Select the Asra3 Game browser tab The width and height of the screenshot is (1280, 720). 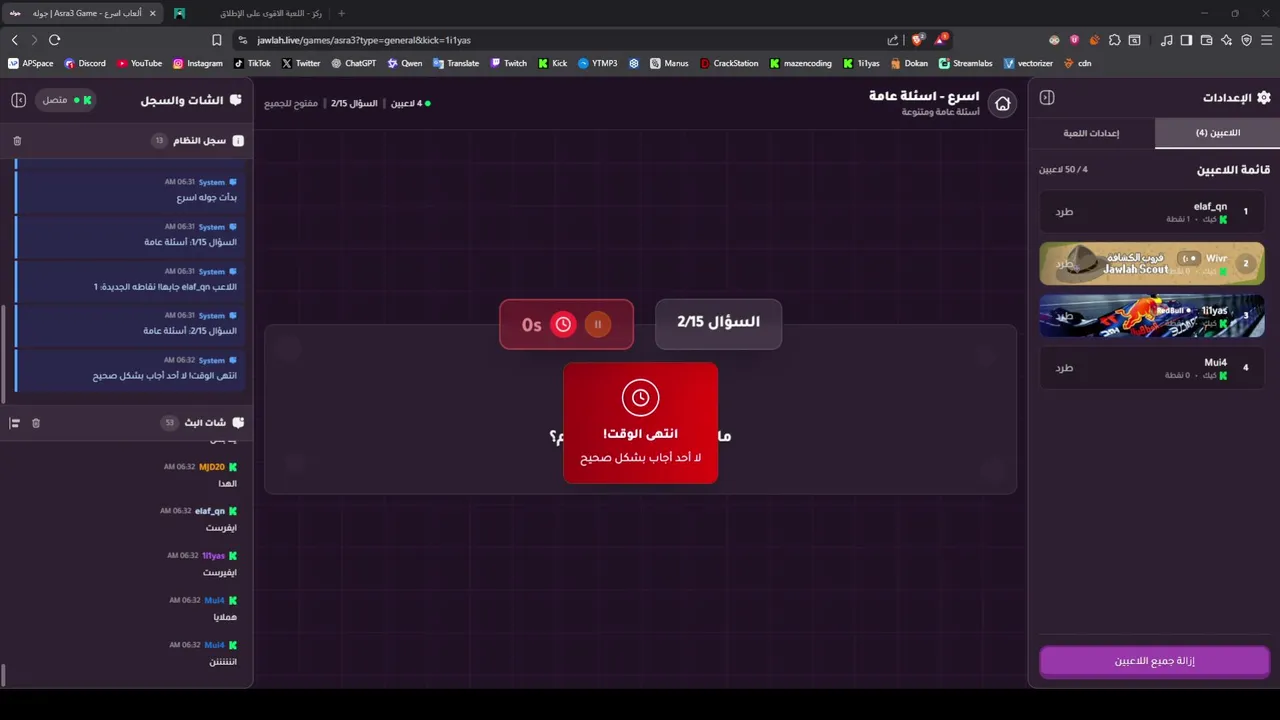(82, 13)
